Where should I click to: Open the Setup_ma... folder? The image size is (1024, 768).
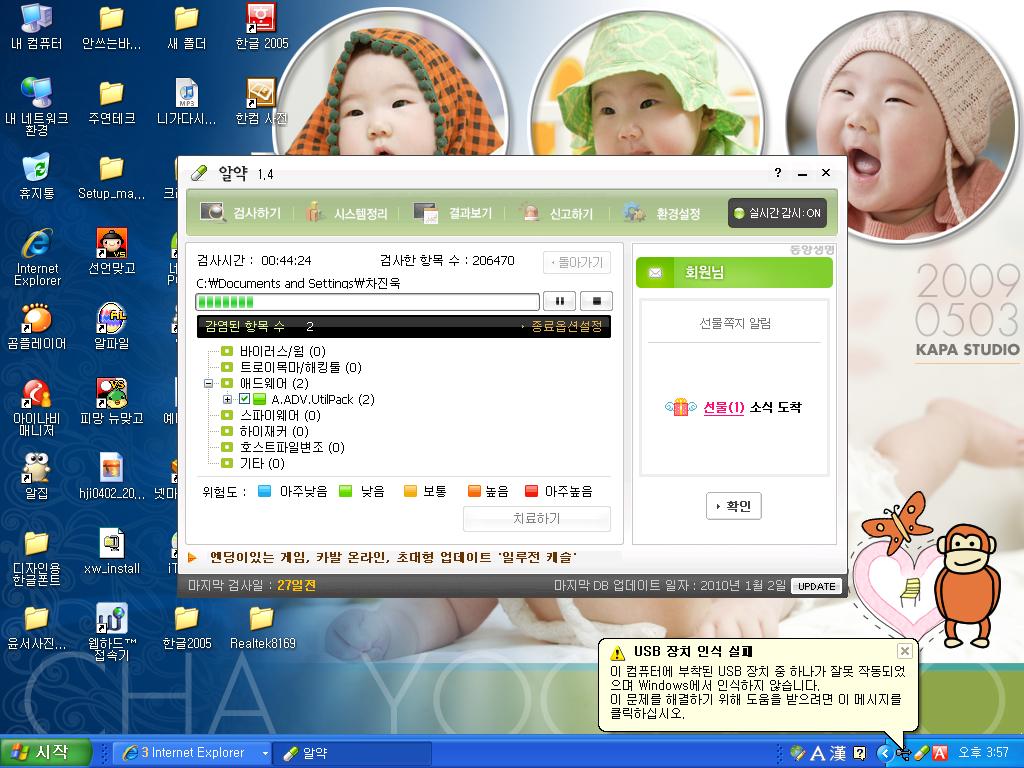112,176
